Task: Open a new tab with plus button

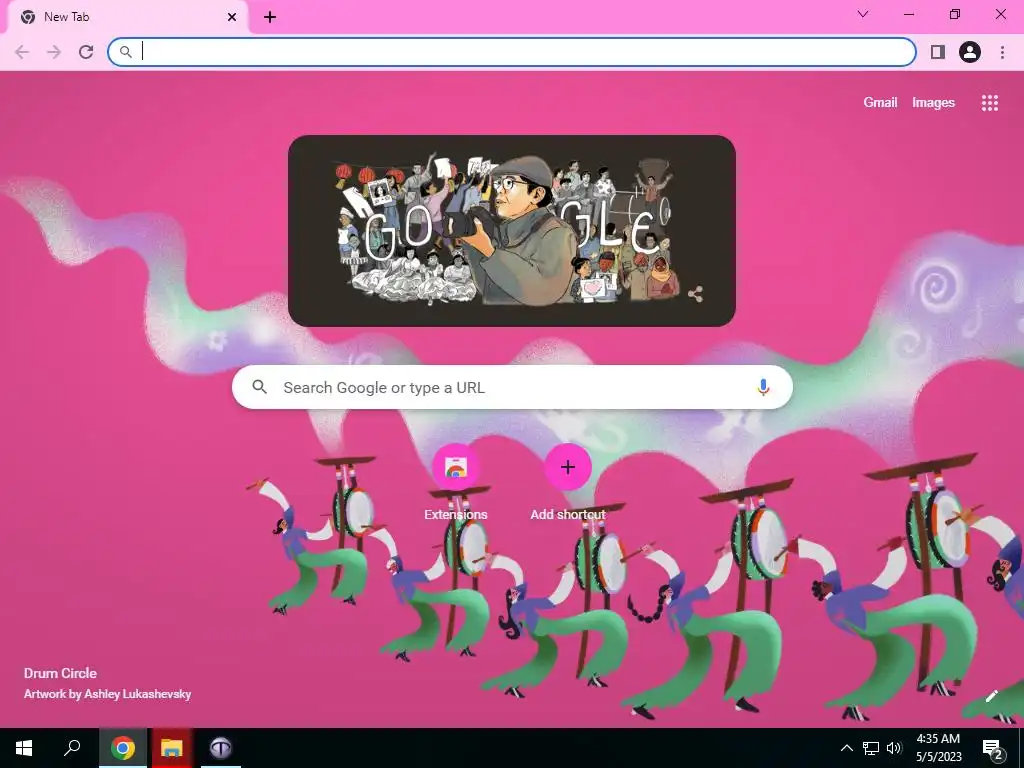Action: [x=270, y=17]
